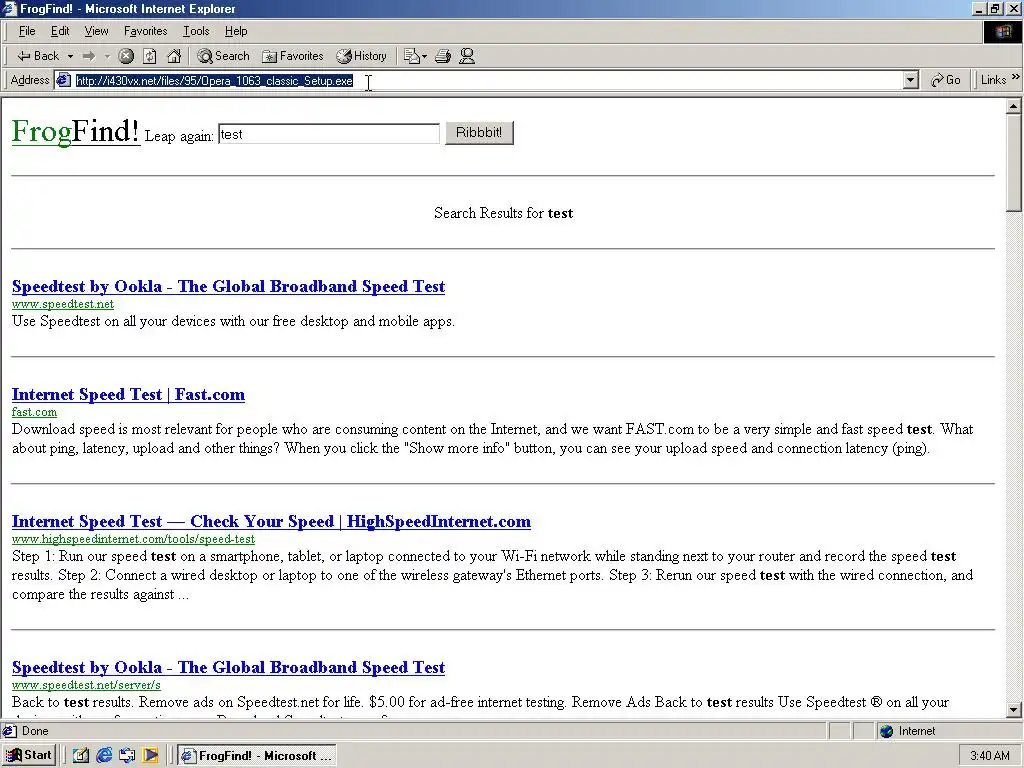Open the History toolbar button
The width and height of the screenshot is (1024, 768).
[x=362, y=56]
